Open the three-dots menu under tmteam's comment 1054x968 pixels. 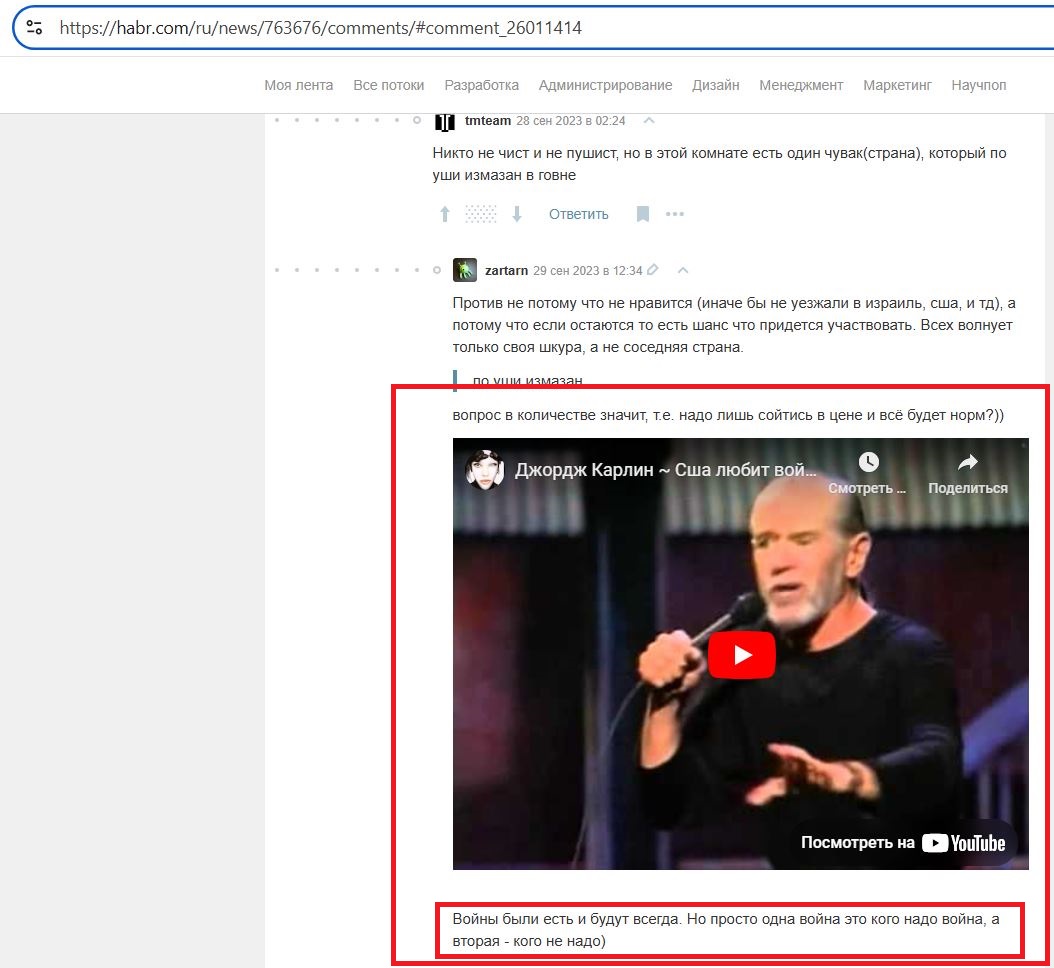(674, 214)
